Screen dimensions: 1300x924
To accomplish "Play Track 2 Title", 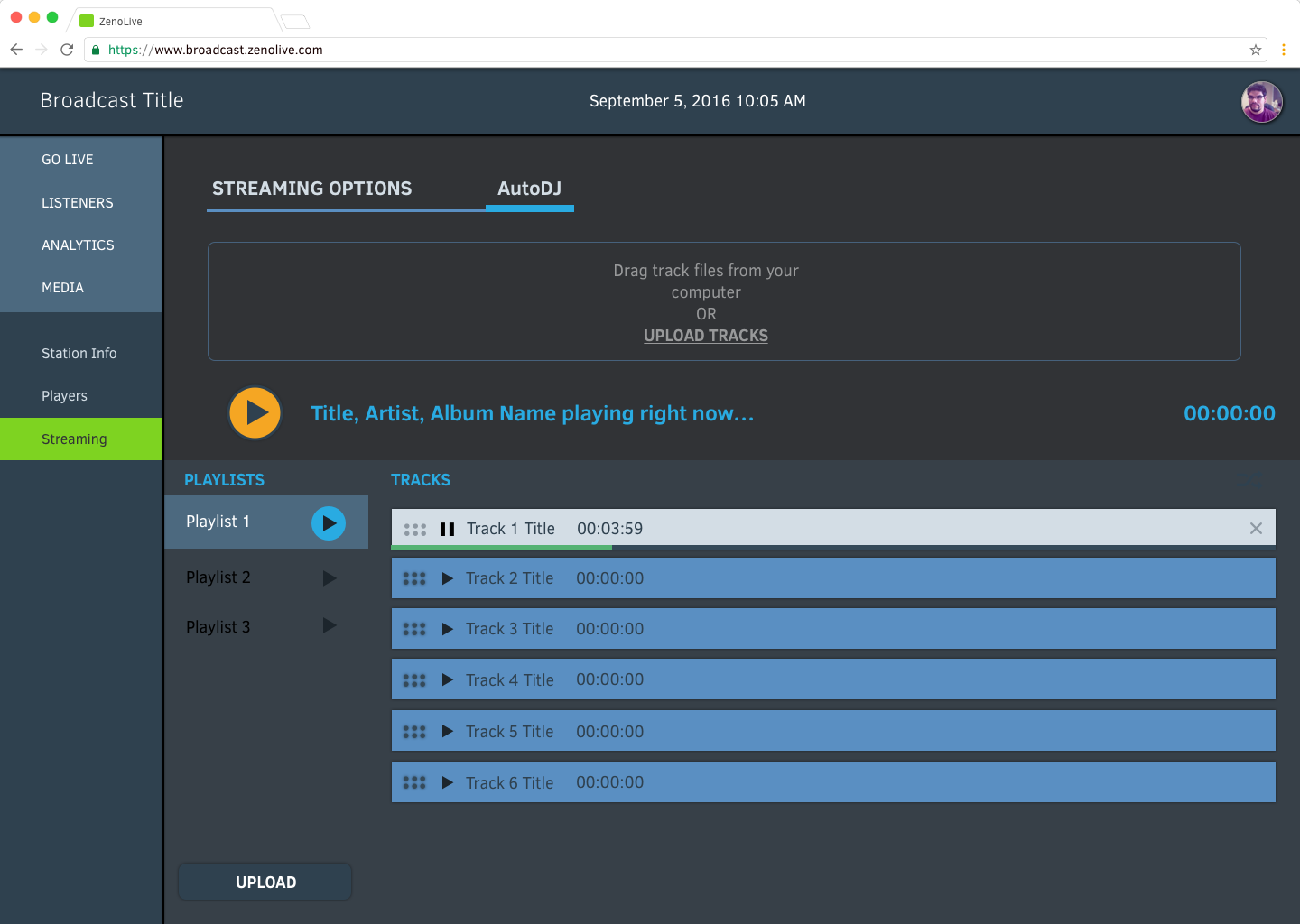I will pyautogui.click(x=447, y=578).
